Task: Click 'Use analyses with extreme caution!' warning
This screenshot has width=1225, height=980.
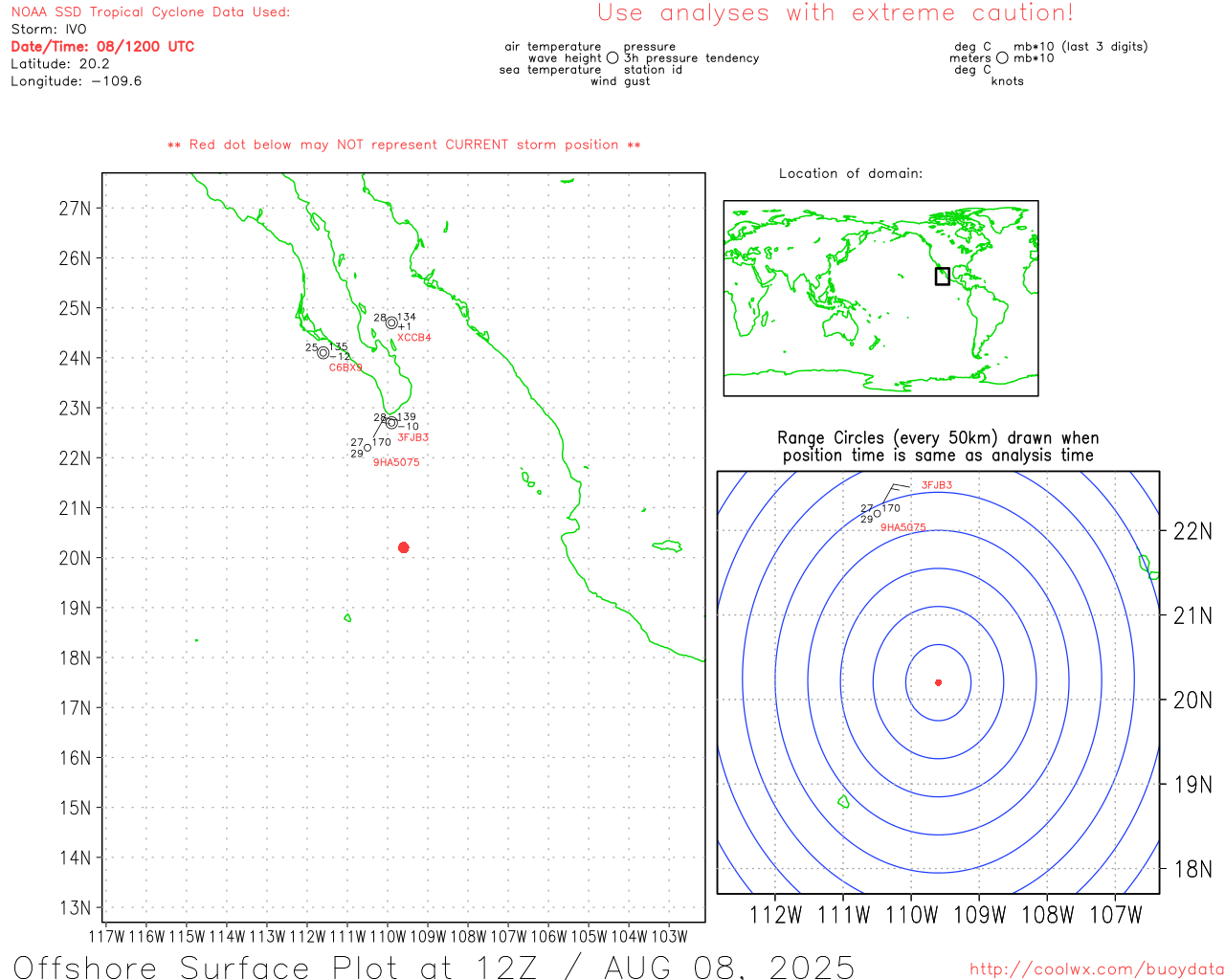Action: tap(835, 13)
